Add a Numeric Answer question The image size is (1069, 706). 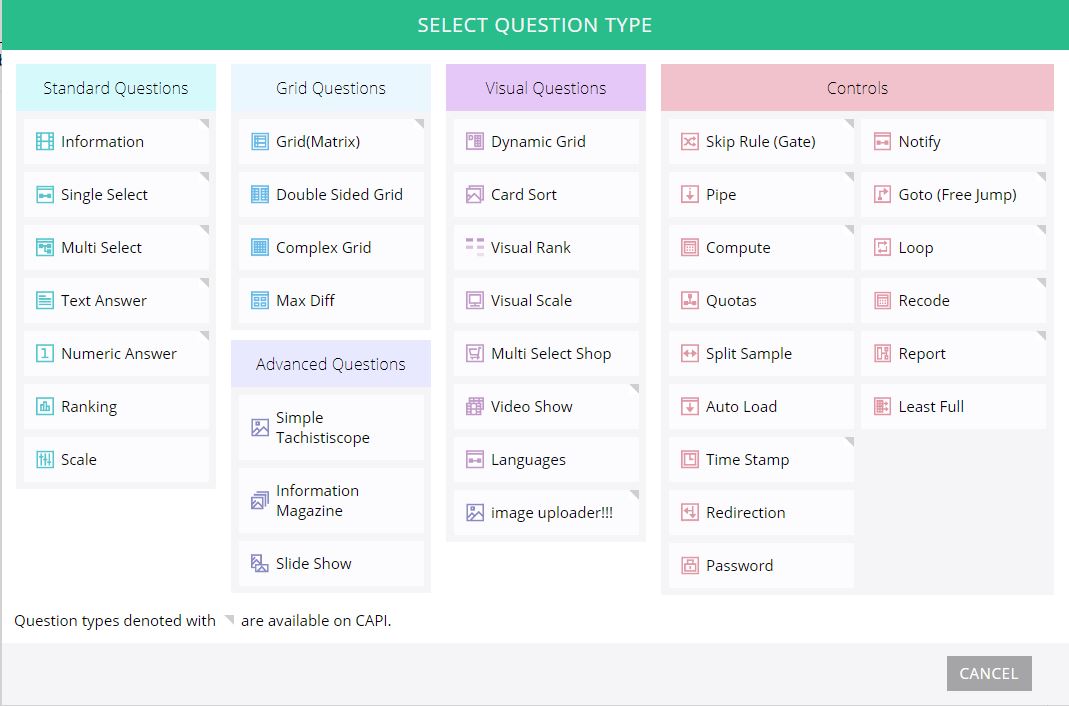tap(118, 354)
